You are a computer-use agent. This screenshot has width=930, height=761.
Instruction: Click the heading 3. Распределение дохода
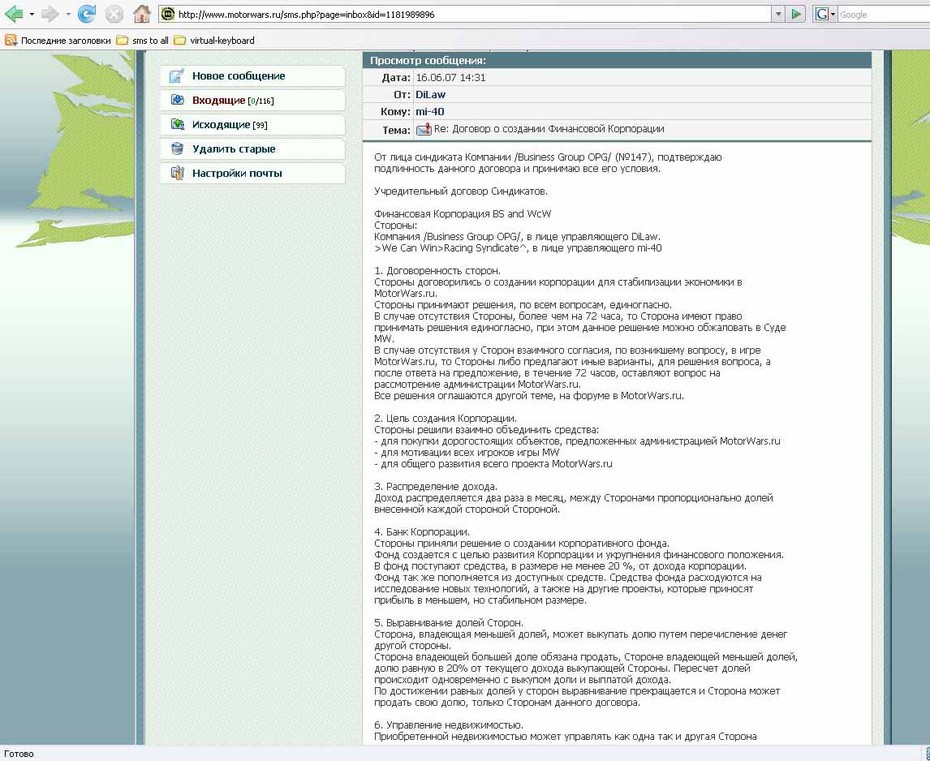436,486
